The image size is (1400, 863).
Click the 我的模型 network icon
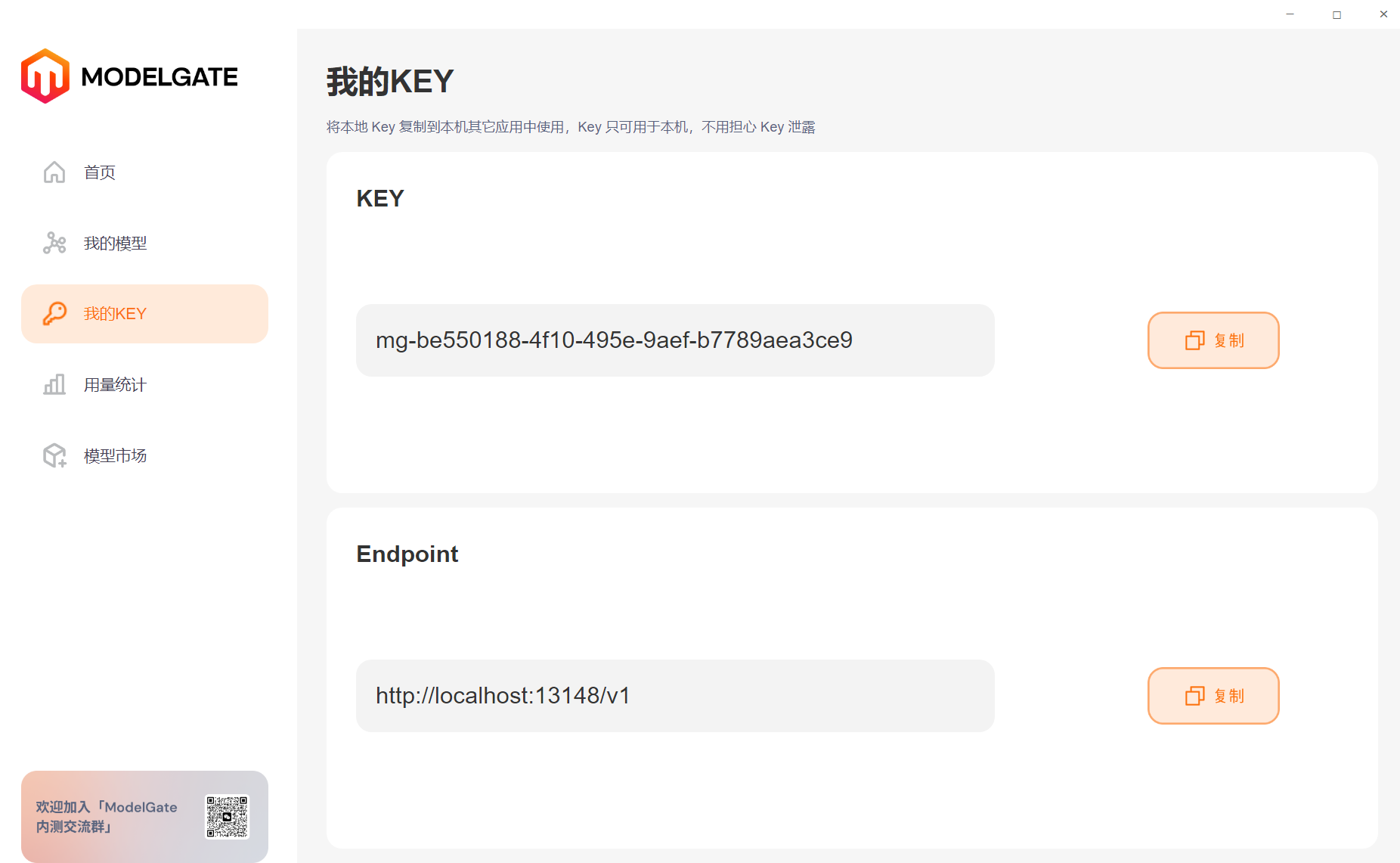[x=54, y=243]
